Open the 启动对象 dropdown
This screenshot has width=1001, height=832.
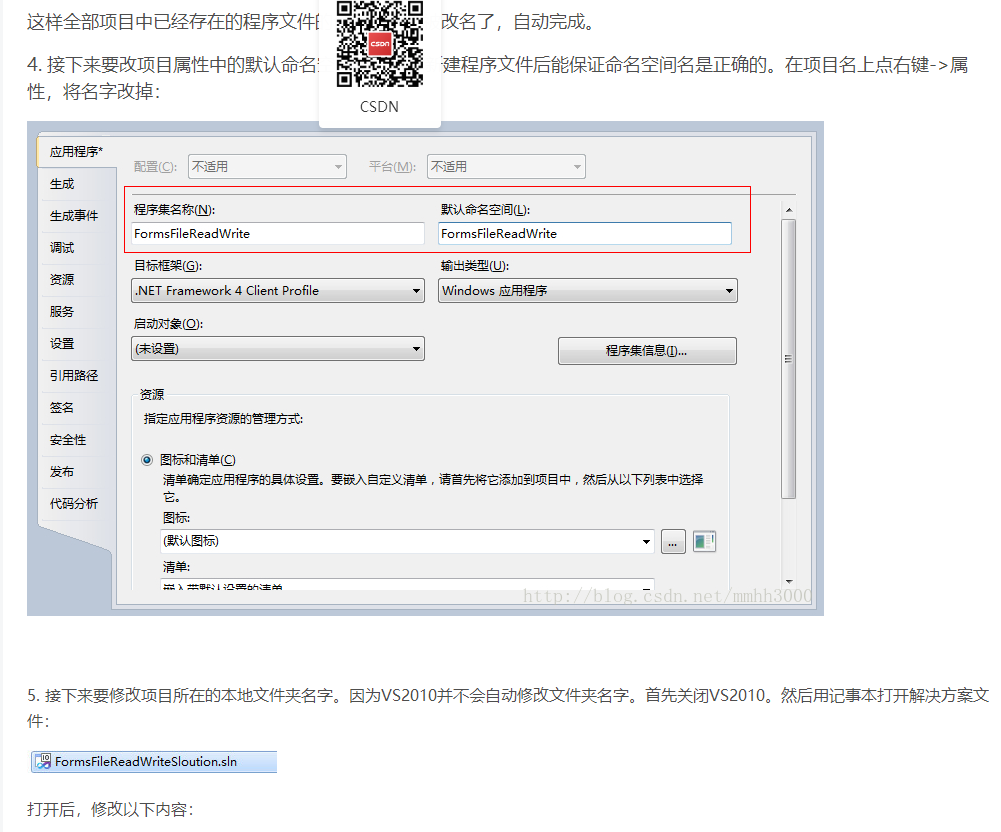pos(278,349)
